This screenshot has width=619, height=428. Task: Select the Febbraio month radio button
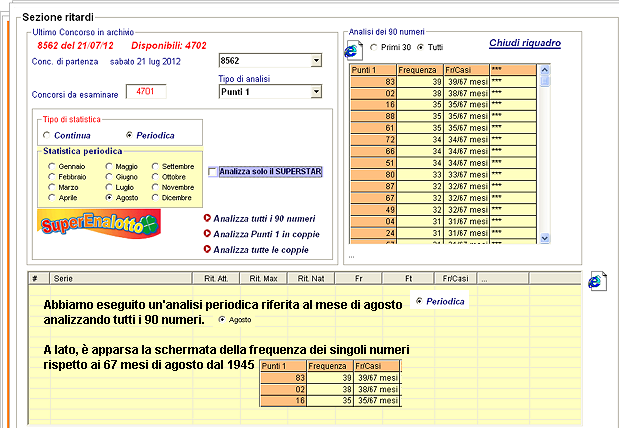[51, 176]
